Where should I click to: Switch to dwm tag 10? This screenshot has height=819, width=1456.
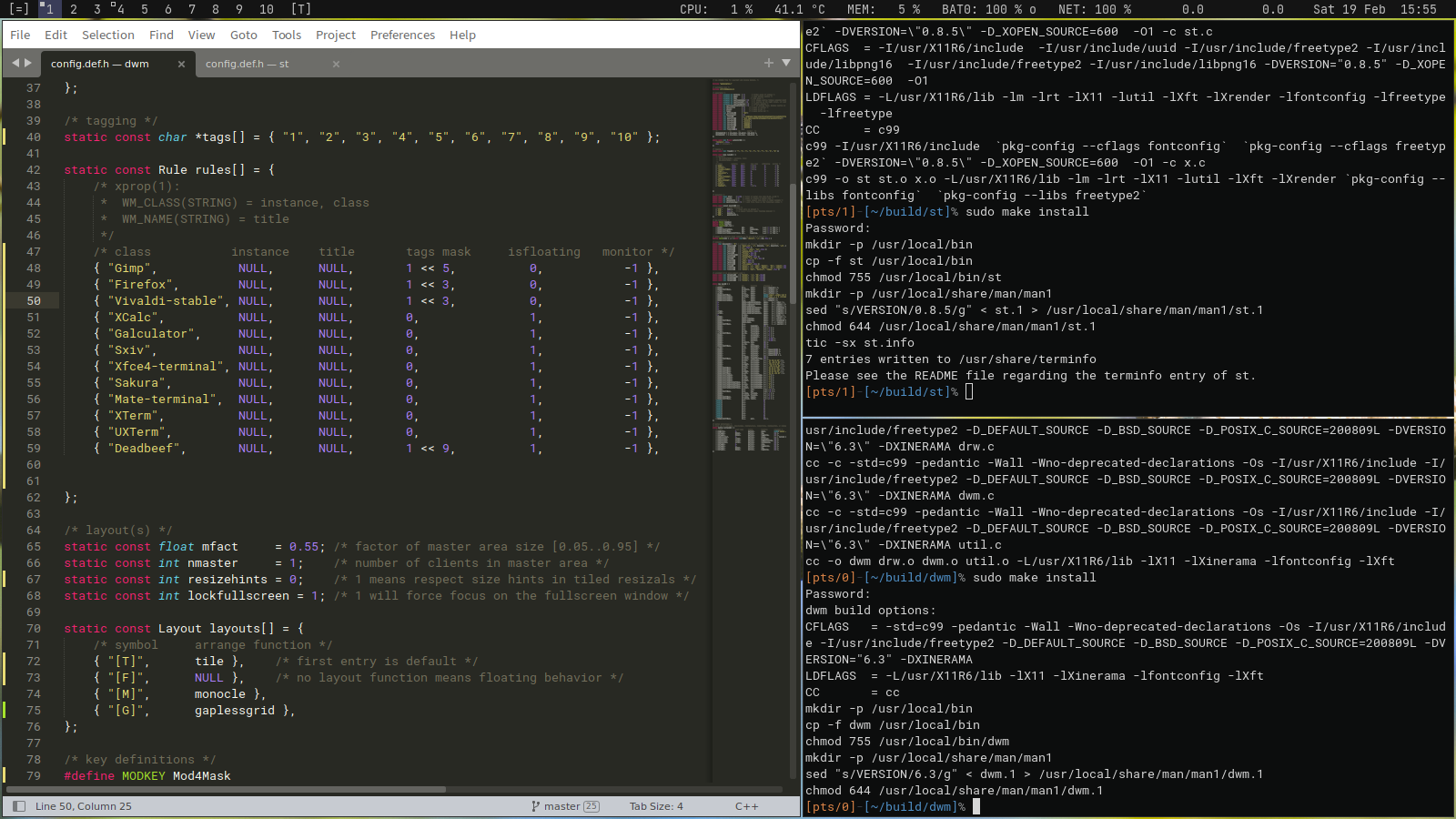coord(266,9)
